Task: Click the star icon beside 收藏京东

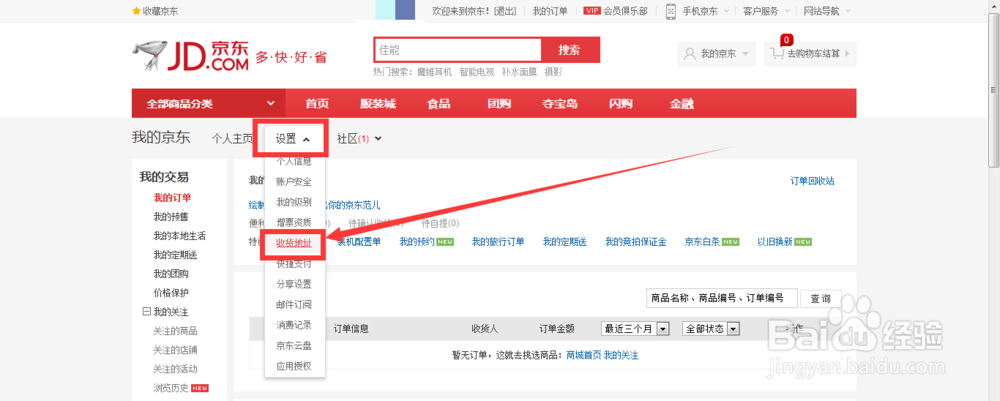Action: (x=136, y=11)
